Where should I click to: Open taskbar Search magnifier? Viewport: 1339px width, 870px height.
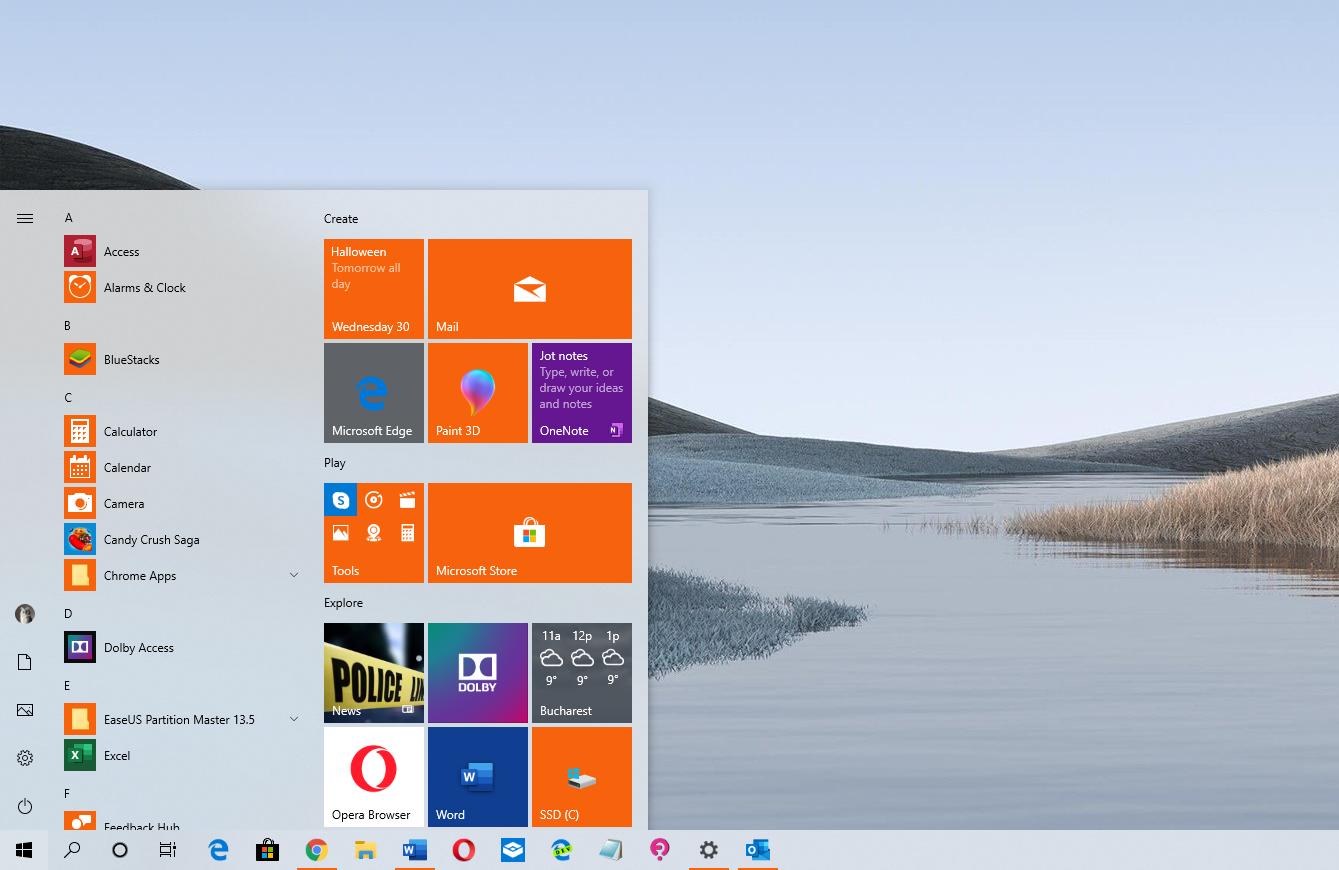72,850
